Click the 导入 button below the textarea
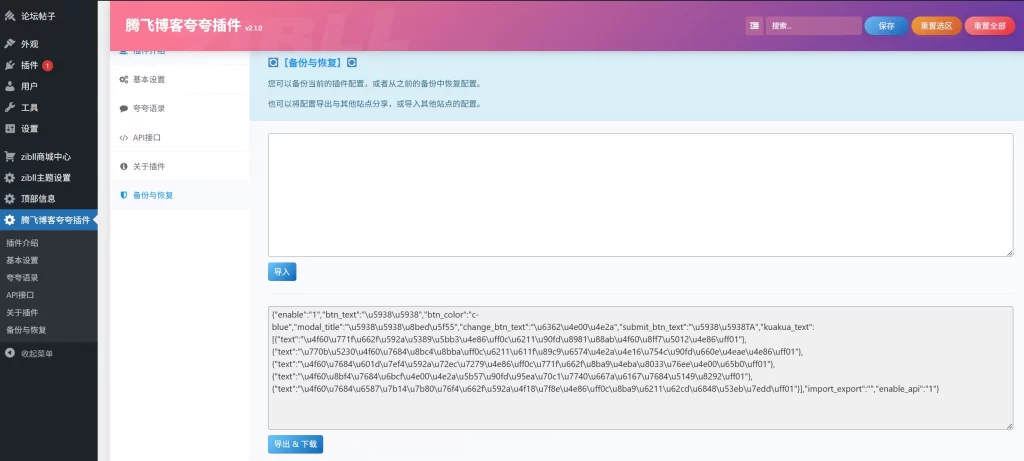 click(x=282, y=272)
